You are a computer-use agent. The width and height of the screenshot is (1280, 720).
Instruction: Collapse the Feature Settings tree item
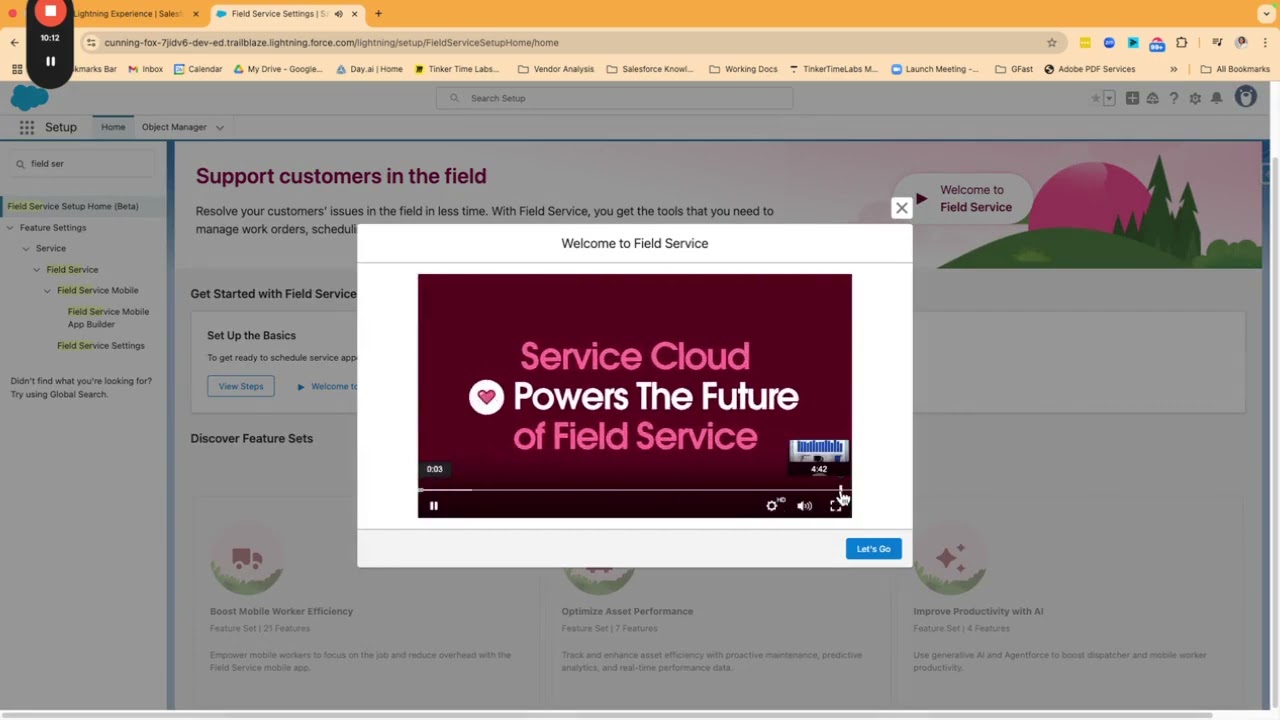(x=10, y=227)
